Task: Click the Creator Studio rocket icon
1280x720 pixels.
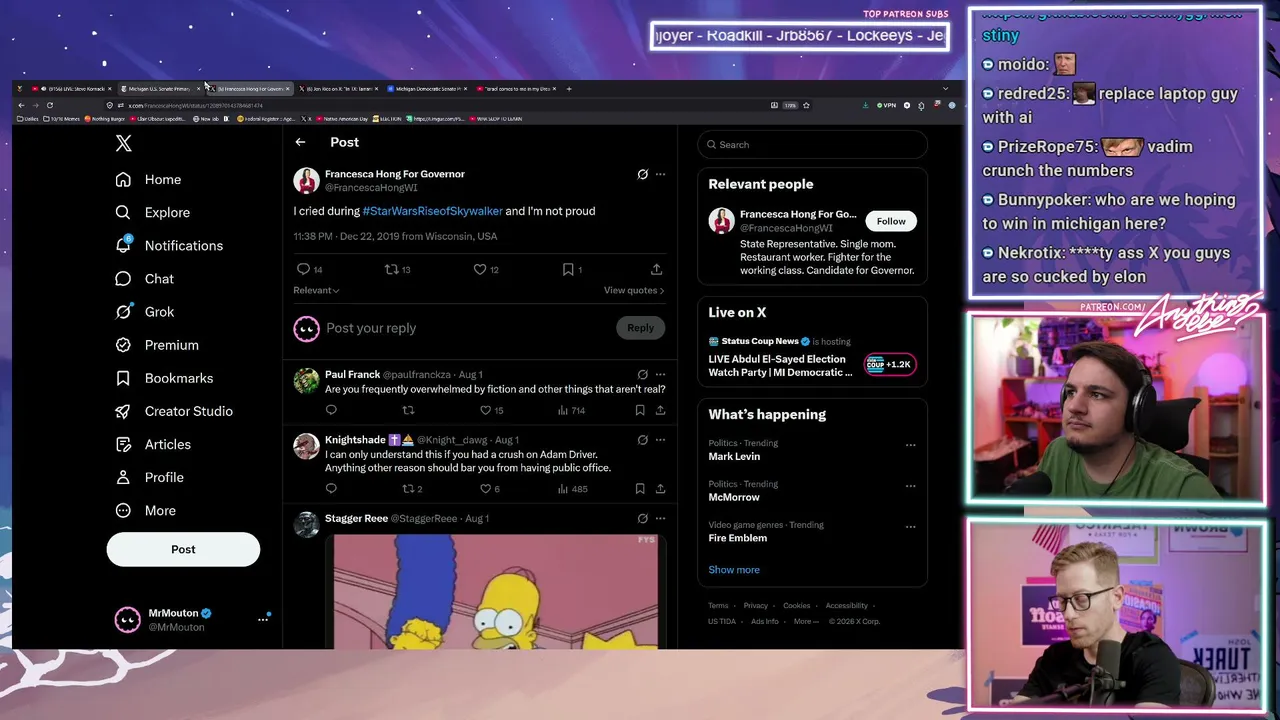Action: pyautogui.click(x=123, y=411)
